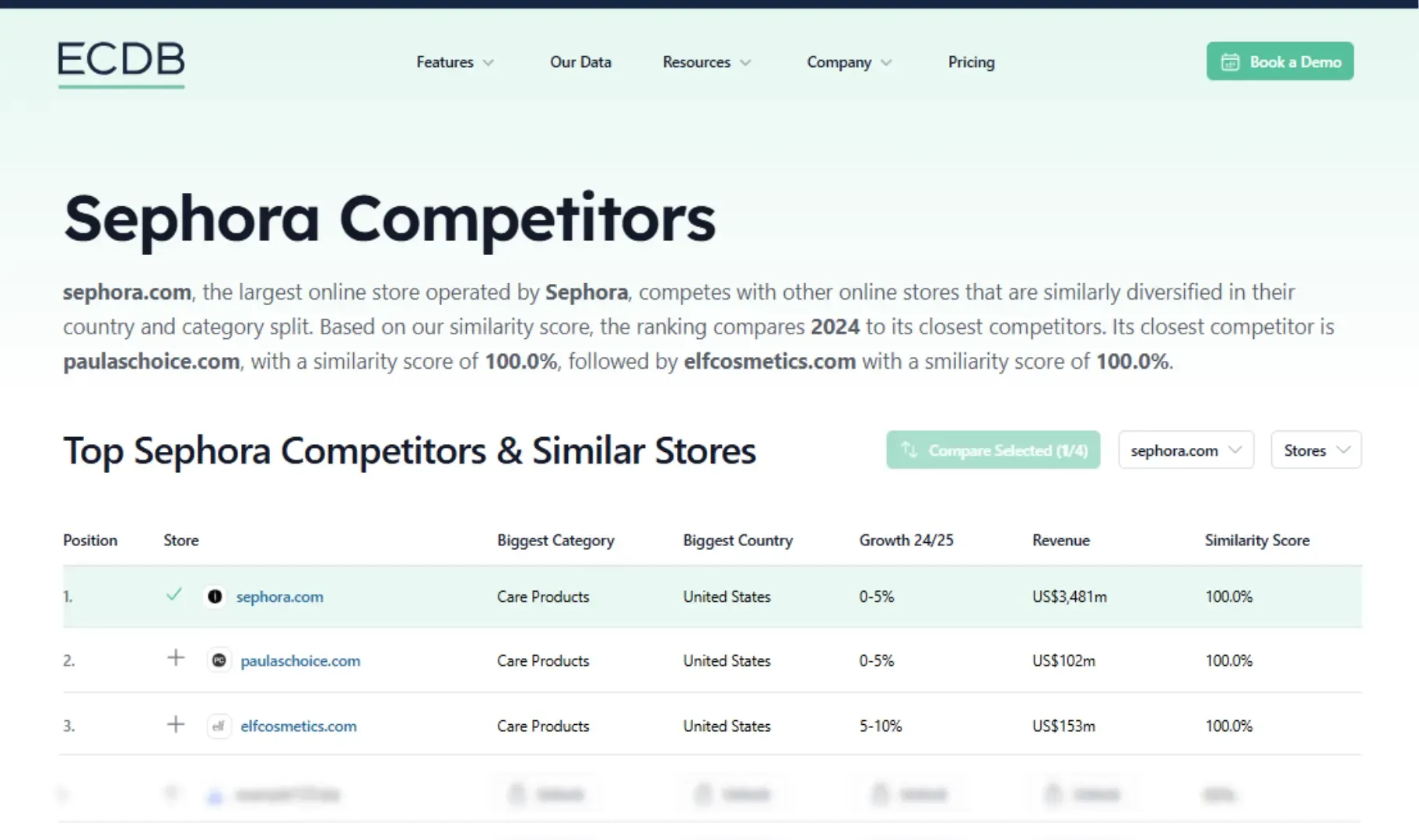Expand the Features menu
Screen dimensions: 1419x840
(x=454, y=62)
